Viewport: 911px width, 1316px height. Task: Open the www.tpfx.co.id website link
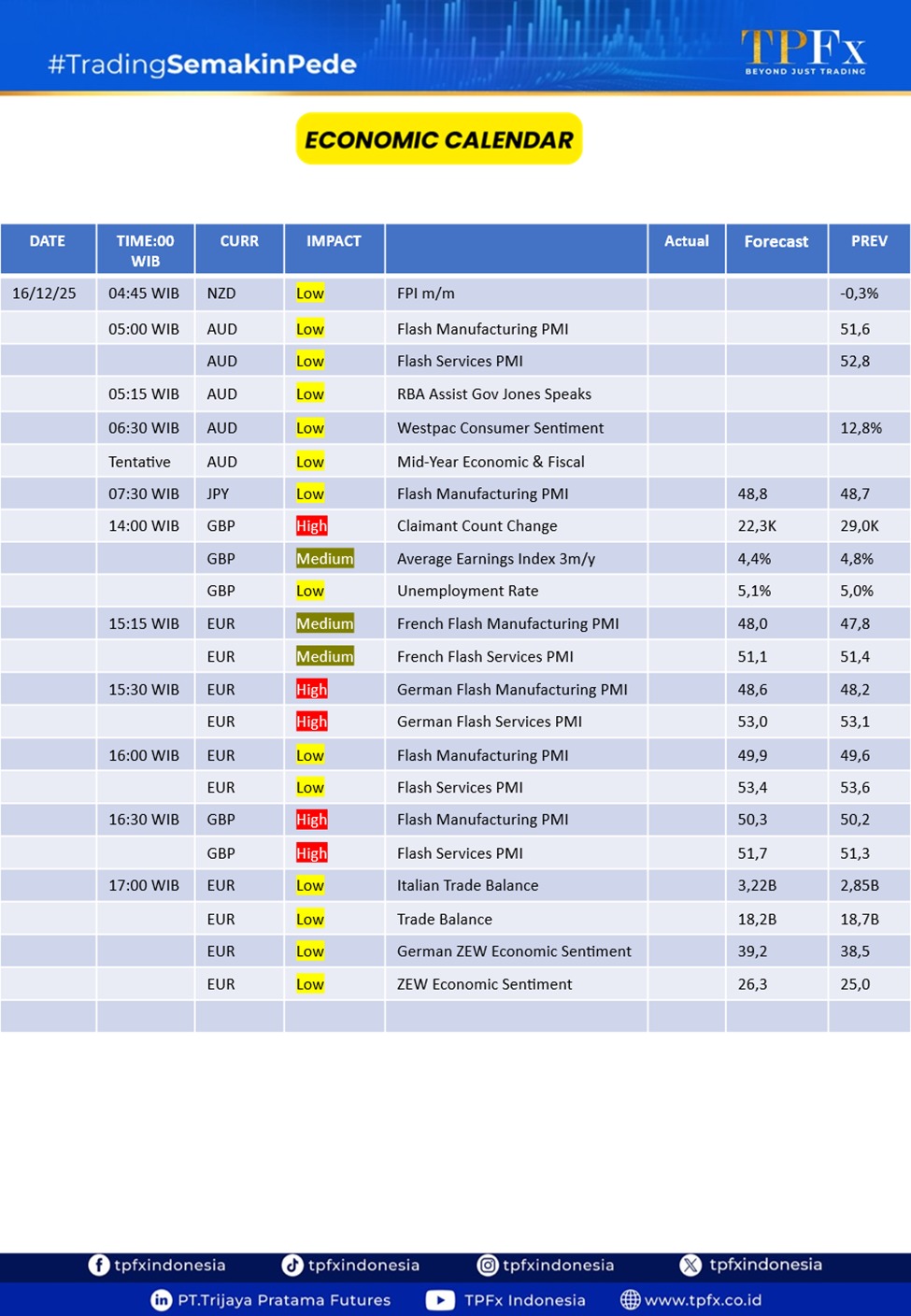(x=703, y=1300)
